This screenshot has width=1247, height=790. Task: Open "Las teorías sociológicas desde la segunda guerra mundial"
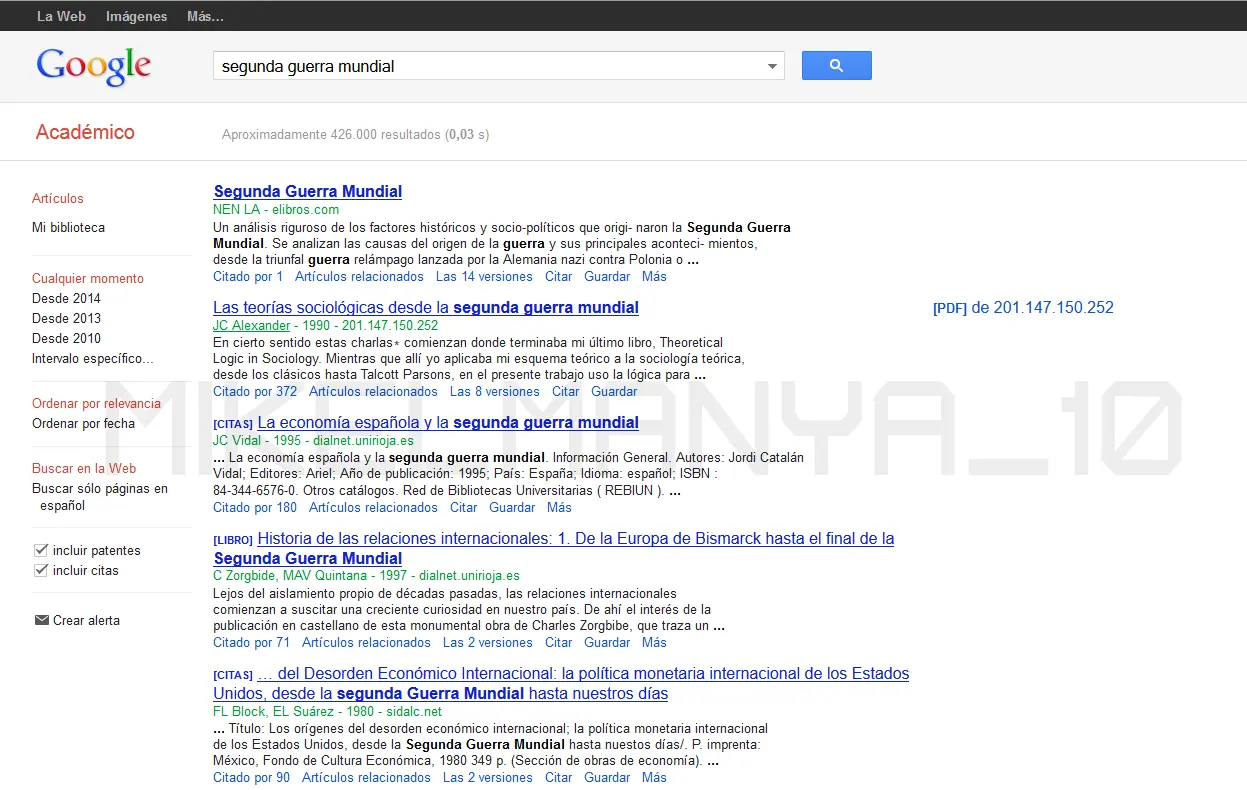click(x=426, y=307)
